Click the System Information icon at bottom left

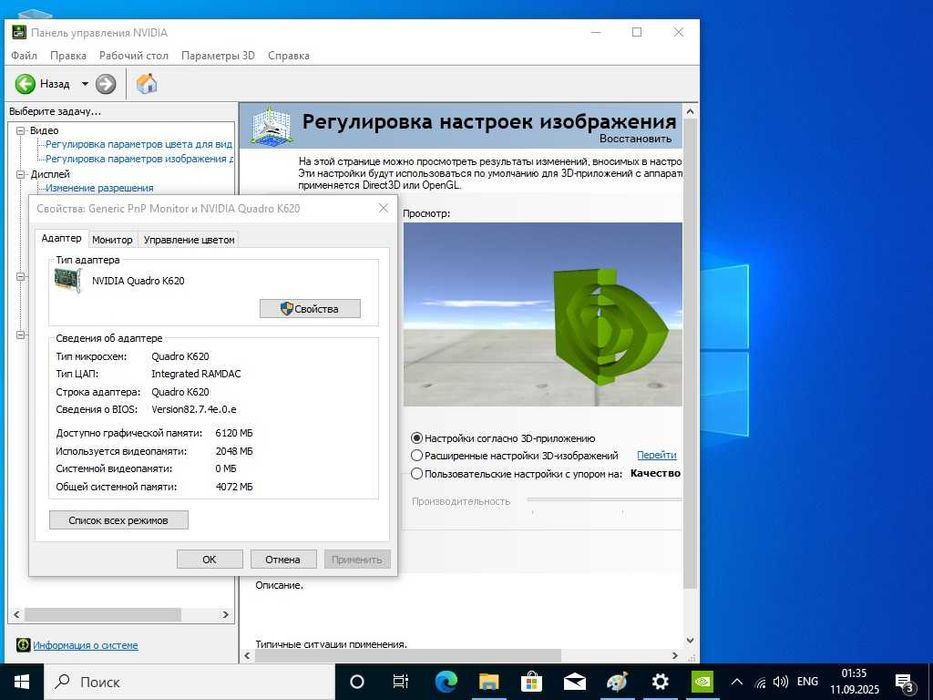pyautogui.click(x=23, y=645)
